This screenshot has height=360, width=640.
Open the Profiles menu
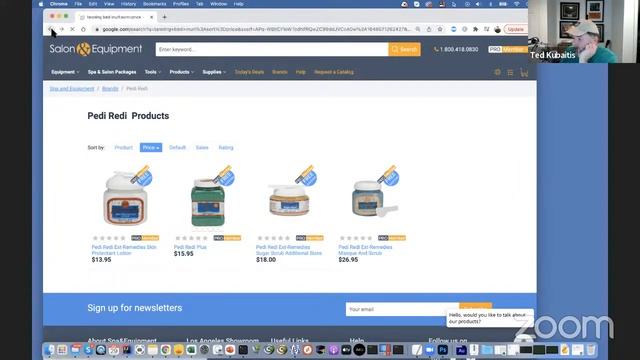coord(181,4)
